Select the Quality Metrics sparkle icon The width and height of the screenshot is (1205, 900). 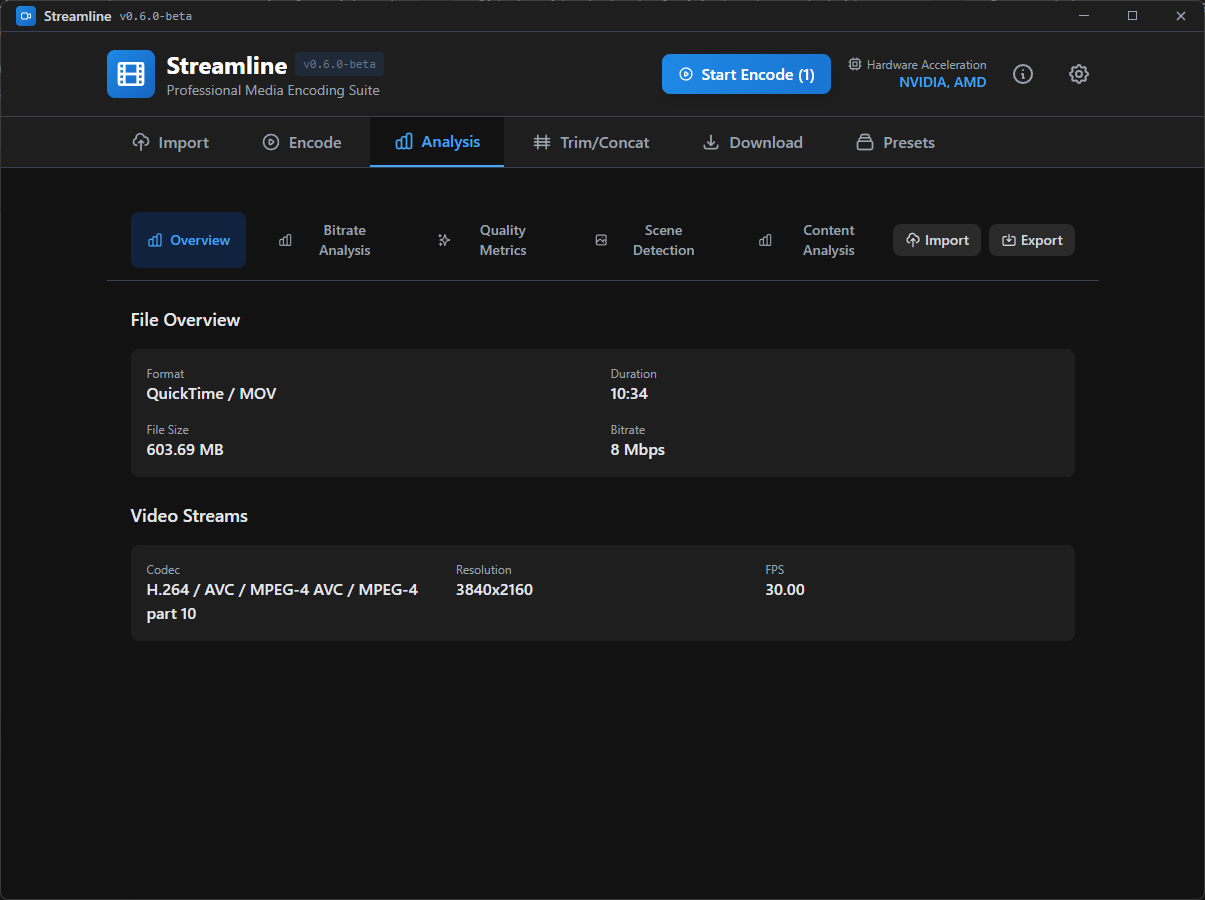click(444, 240)
